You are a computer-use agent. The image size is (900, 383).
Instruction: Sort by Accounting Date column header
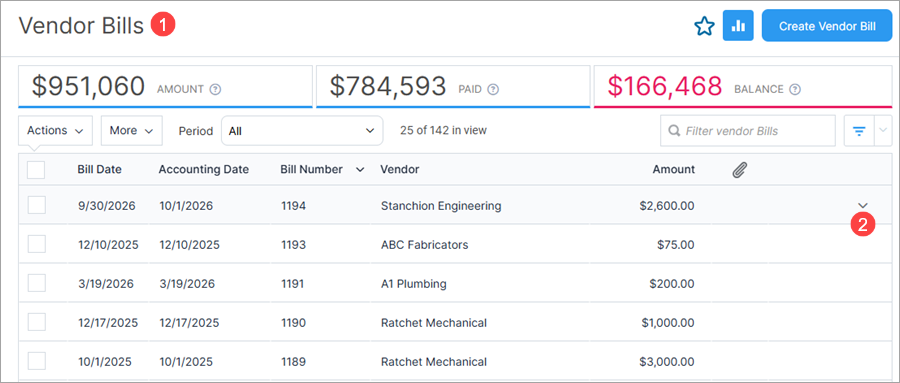[204, 169]
